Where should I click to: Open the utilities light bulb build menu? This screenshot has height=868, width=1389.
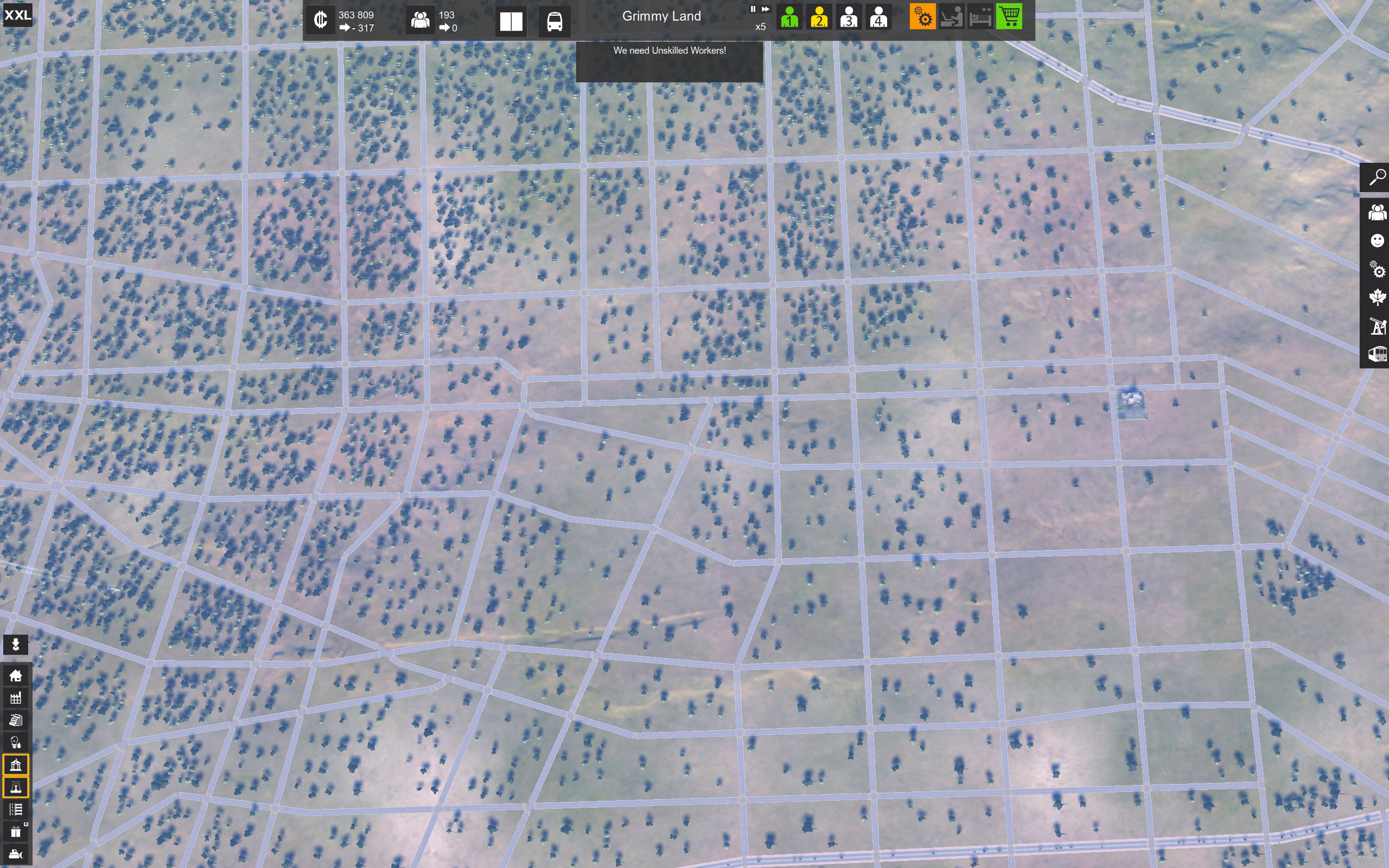tap(16, 742)
